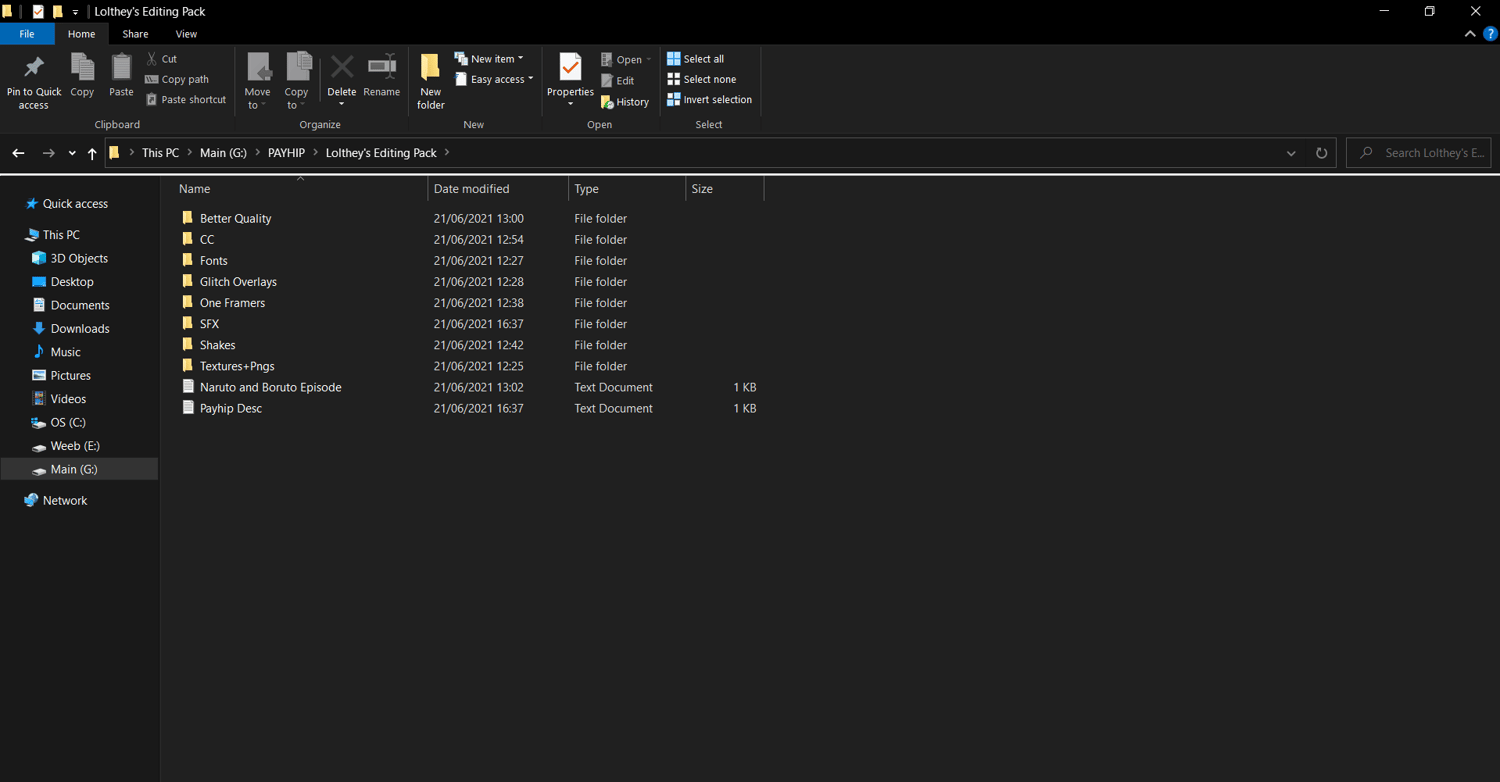Screen dimensions: 1500x782
Task: Click the Paste clipboard icon
Action: pyautogui.click(x=121, y=68)
